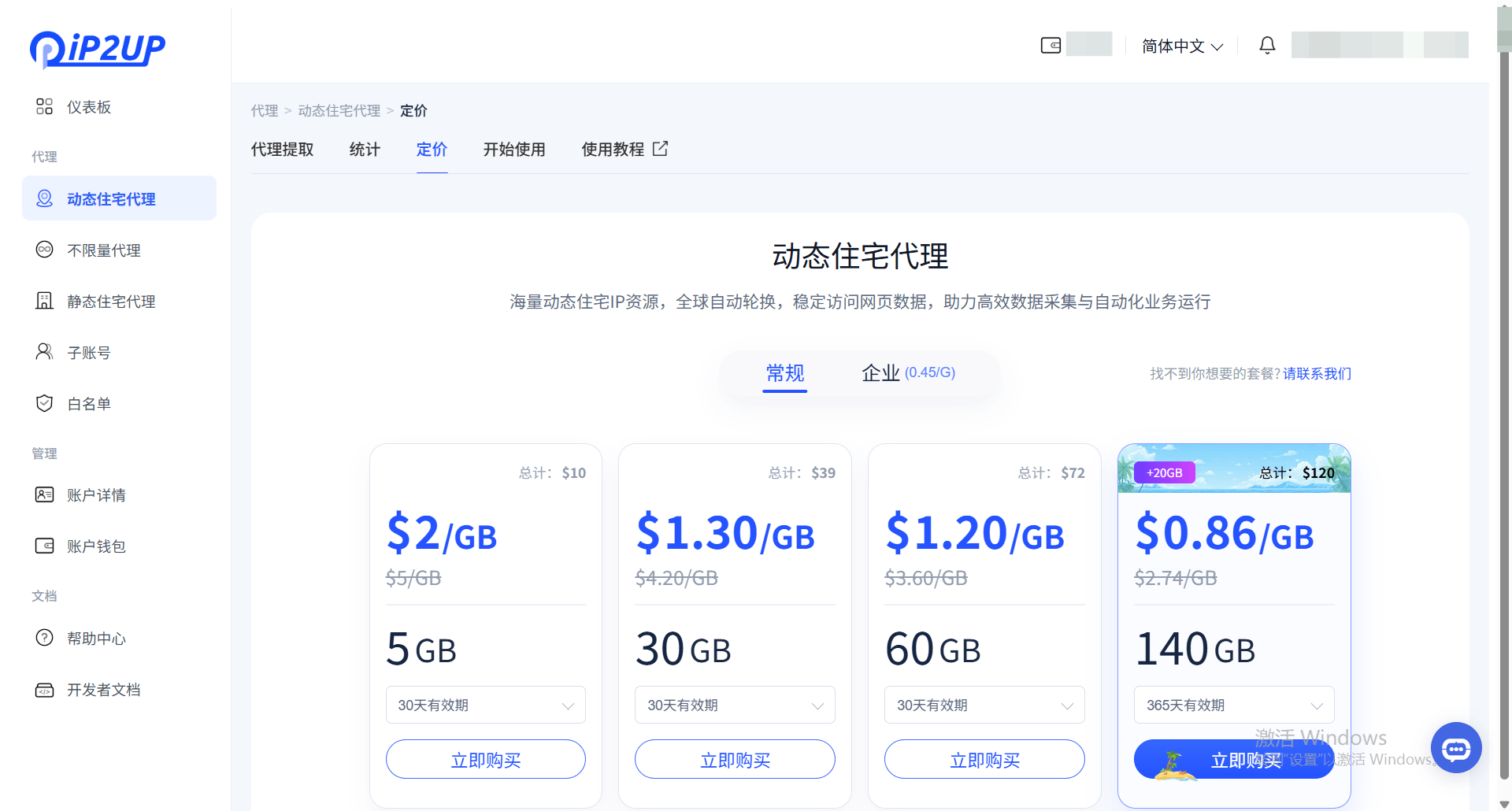Image resolution: width=1512 pixels, height=811 pixels.
Task: Expand validity dropdown on the 60GB plan
Action: tap(984, 705)
